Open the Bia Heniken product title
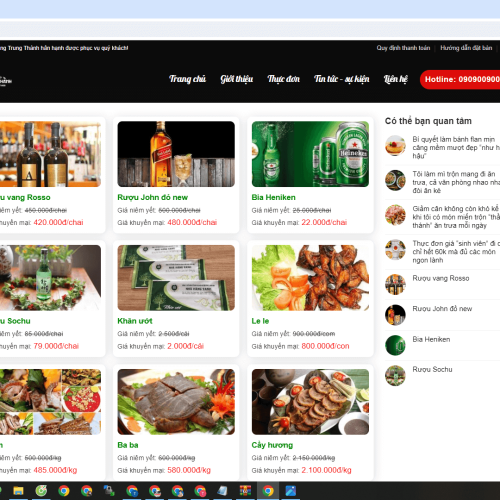The image size is (500, 500). pos(274,197)
